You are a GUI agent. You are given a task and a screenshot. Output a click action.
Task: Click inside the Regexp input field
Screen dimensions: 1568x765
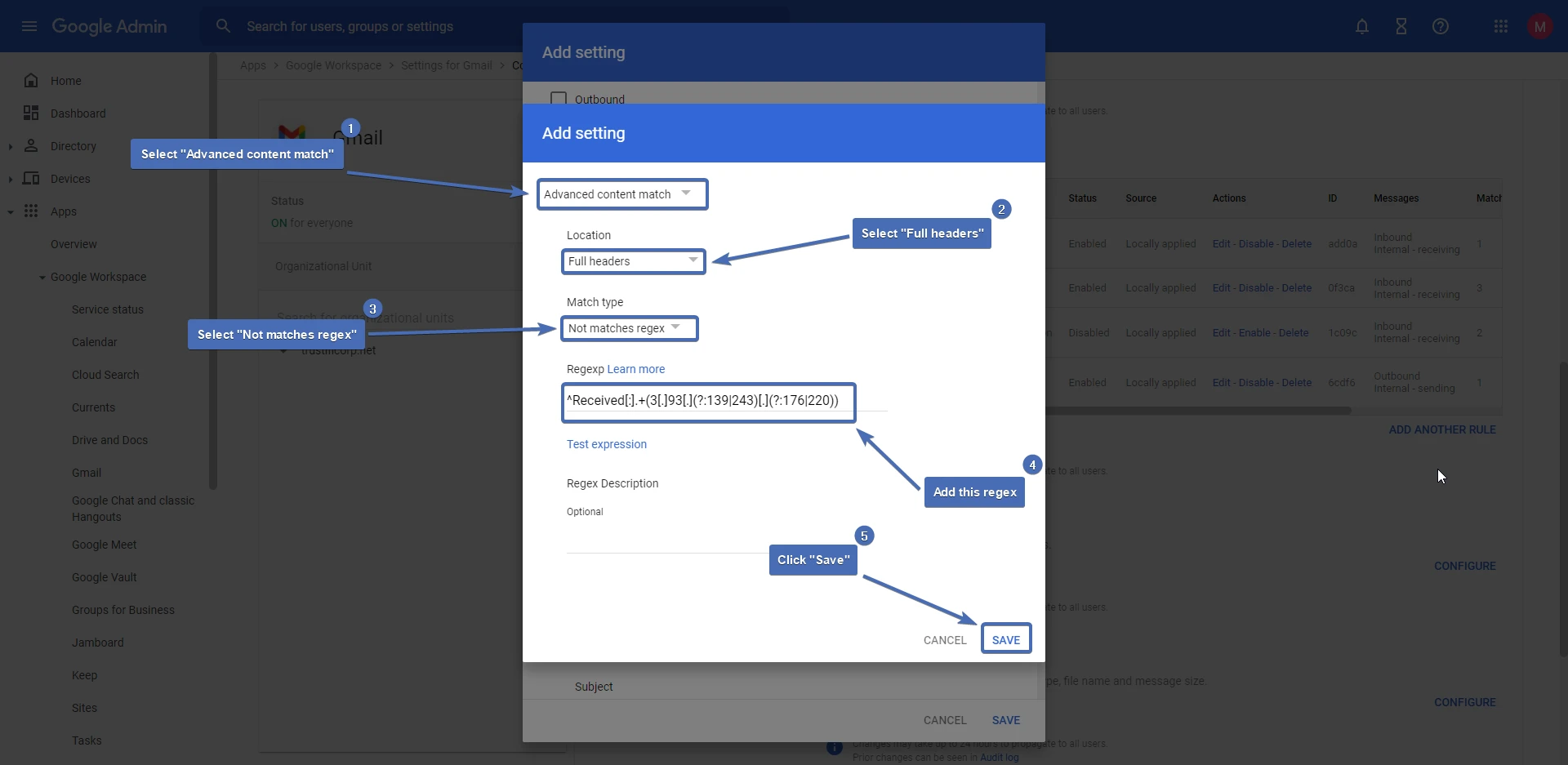(707, 402)
